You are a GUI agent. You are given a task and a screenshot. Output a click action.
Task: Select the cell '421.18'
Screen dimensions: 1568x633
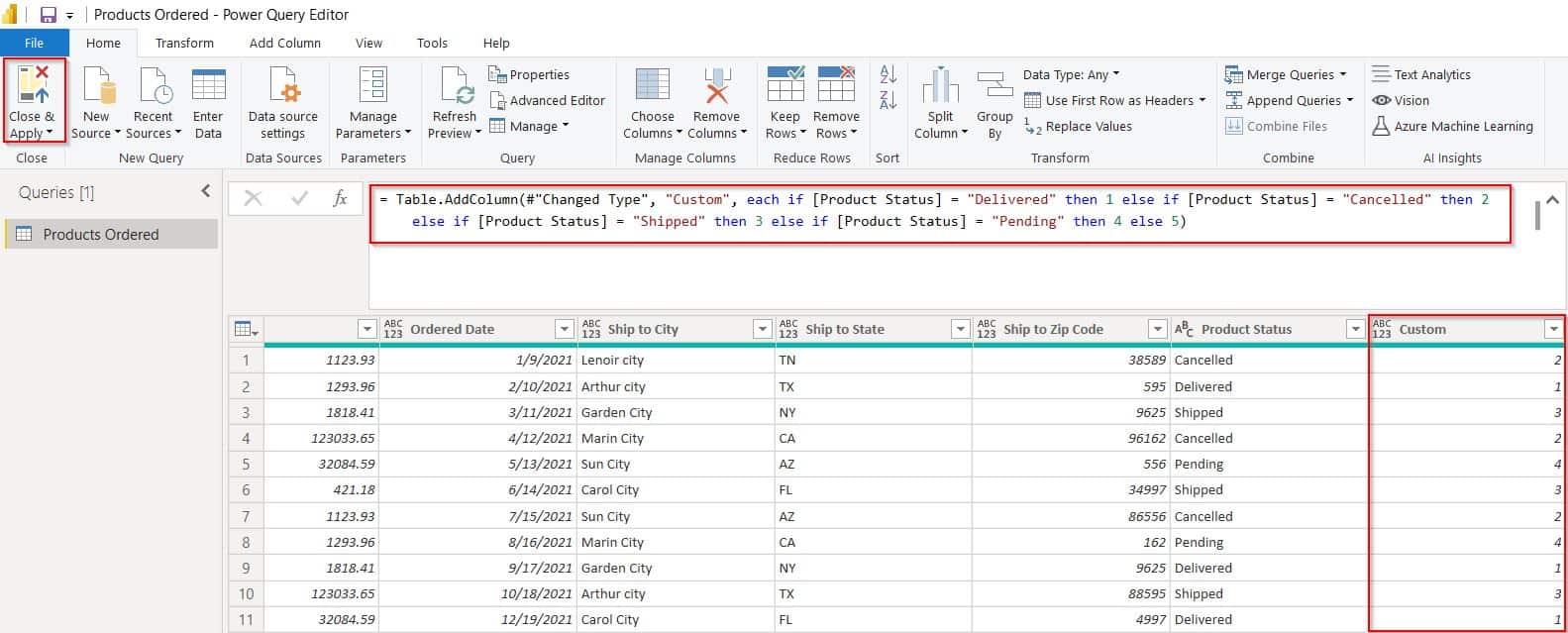click(321, 489)
